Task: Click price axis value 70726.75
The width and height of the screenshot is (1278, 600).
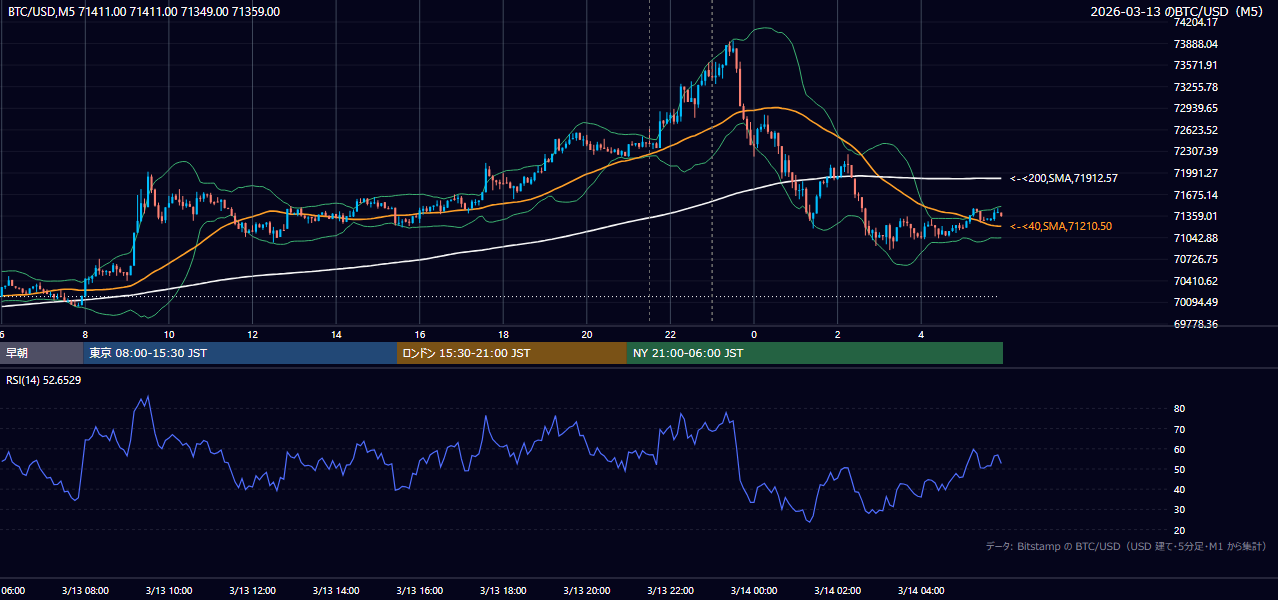Action: point(1196,259)
